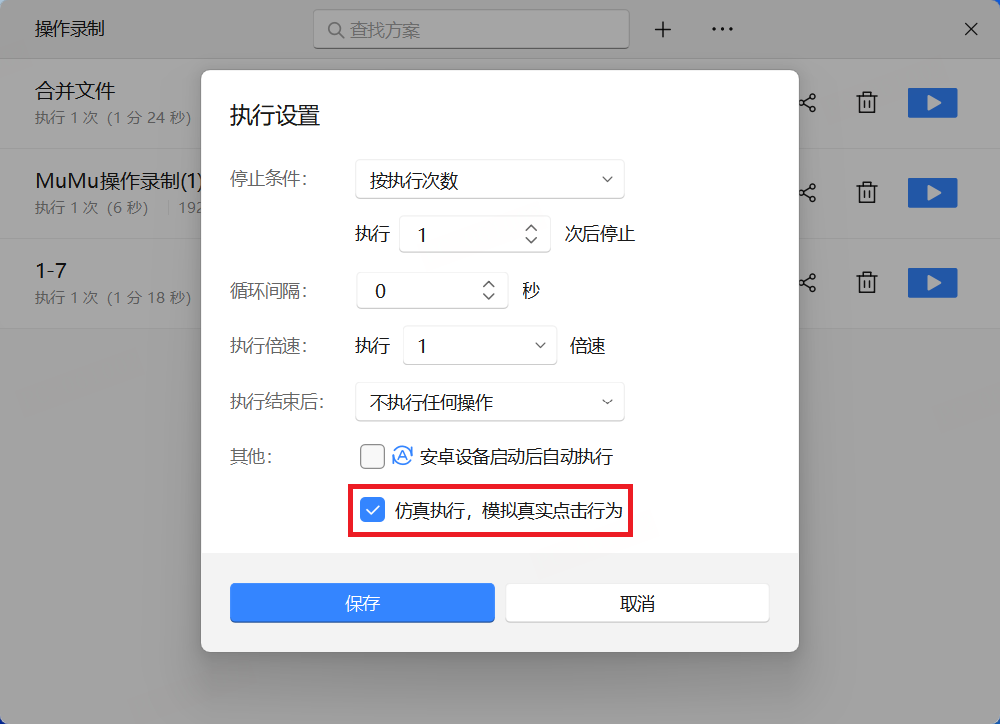Click trash icon for 1-7 recording

867,283
